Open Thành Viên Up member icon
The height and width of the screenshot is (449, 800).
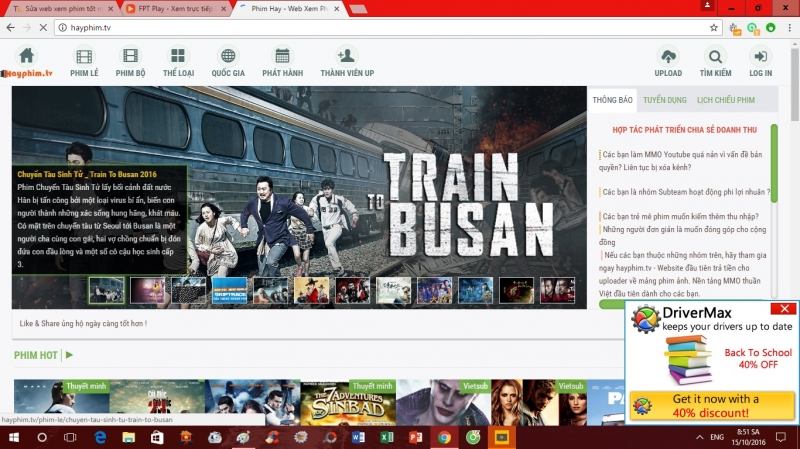point(346,56)
